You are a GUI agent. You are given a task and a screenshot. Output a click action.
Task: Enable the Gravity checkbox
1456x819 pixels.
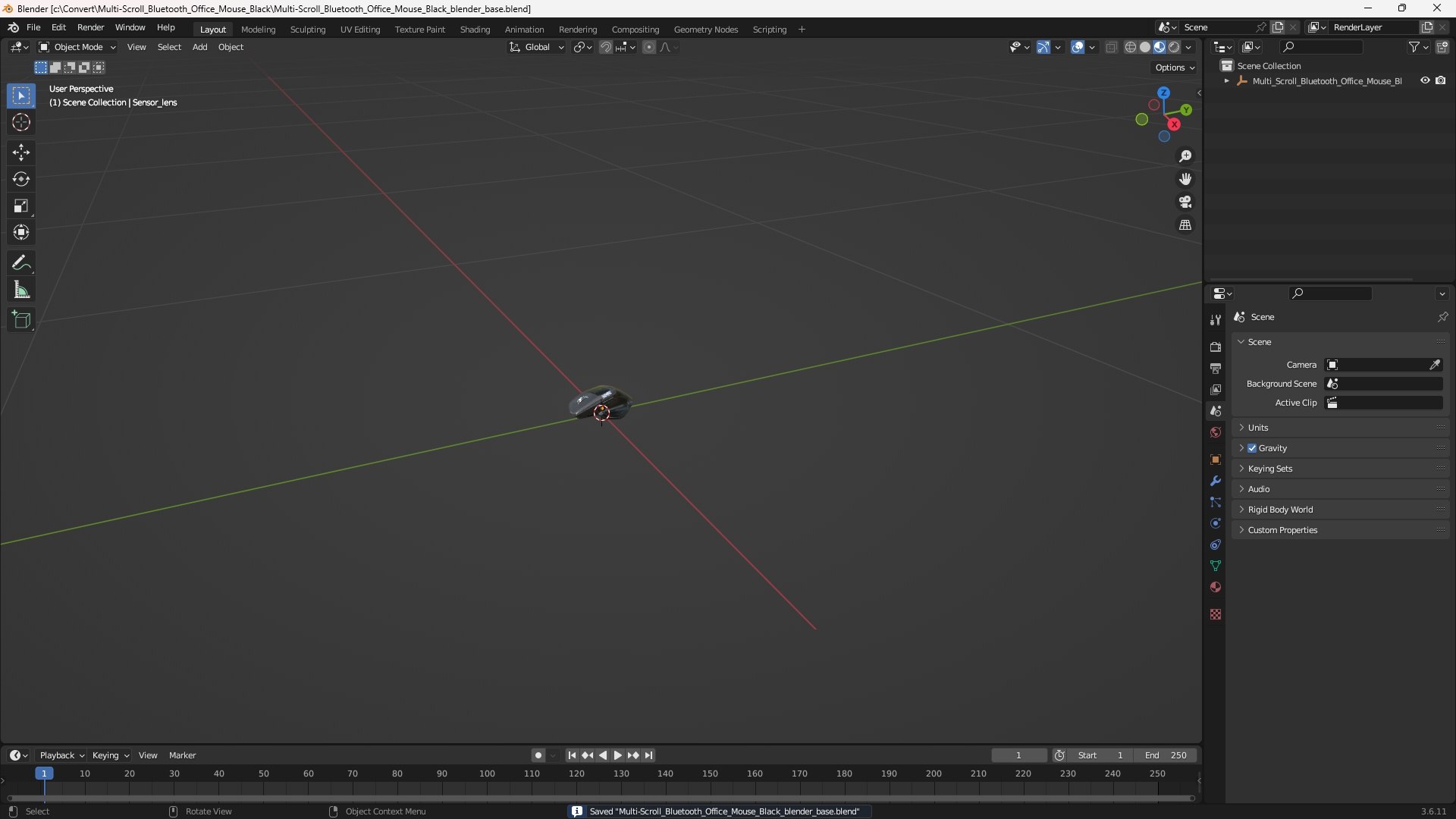click(1252, 448)
